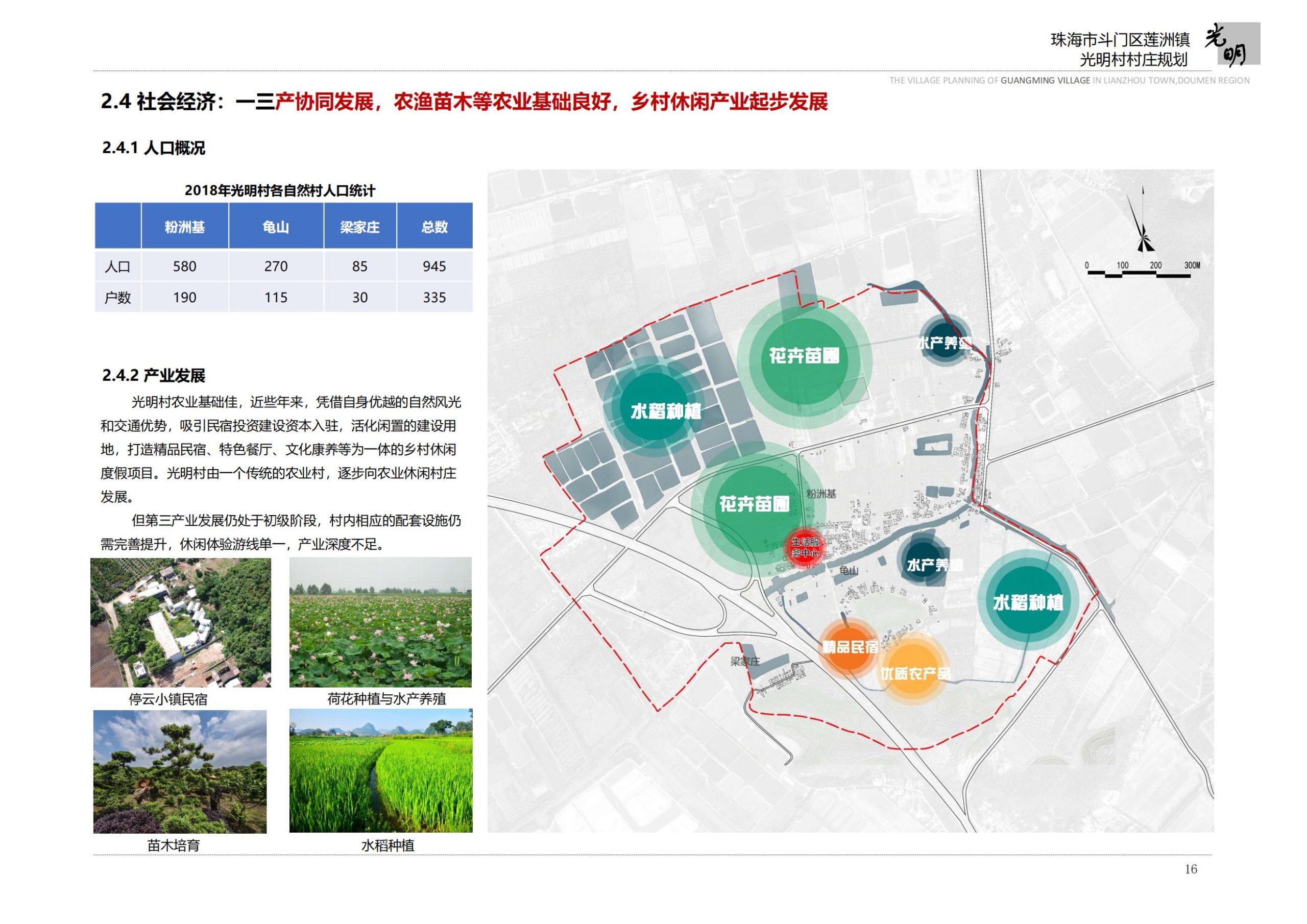Select the table cell showing 270
The height and width of the screenshot is (924, 1307).
(276, 266)
